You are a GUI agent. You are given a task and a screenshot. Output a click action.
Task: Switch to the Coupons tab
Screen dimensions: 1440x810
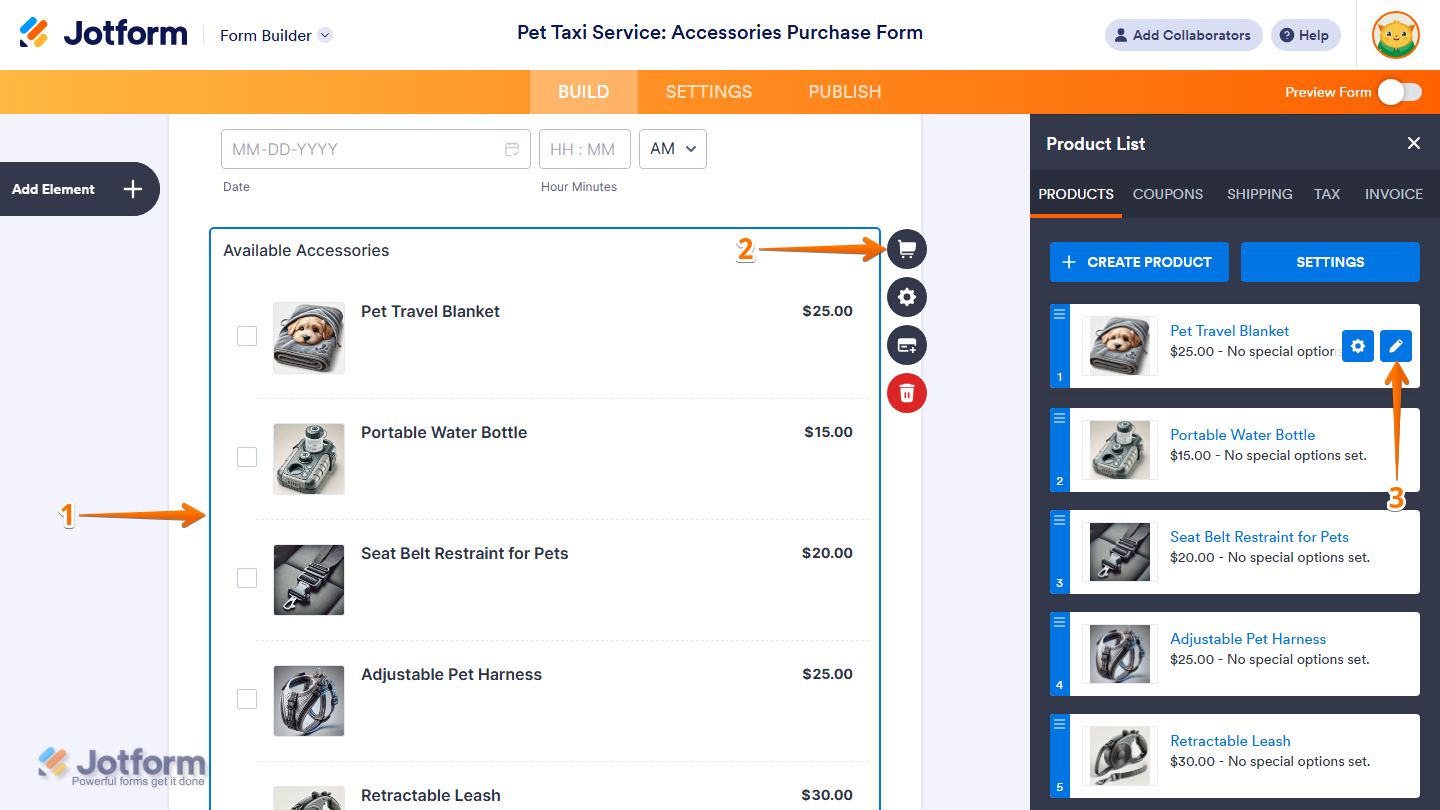point(1168,194)
